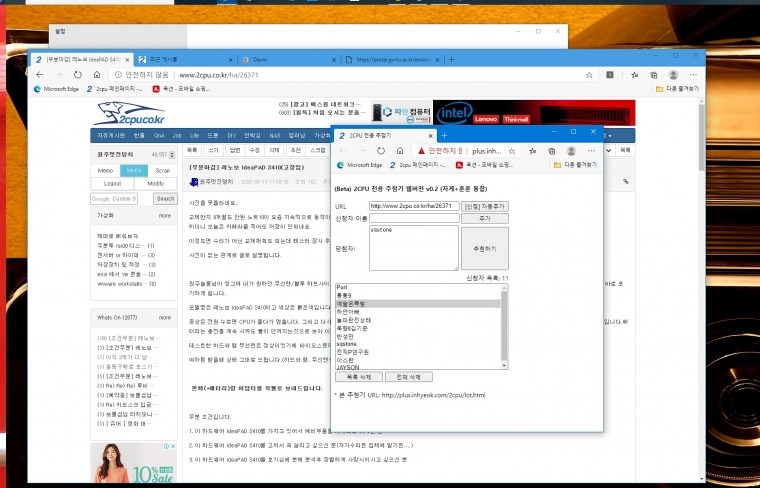
Task: Open QnA in the blue nav bar
Action: [x=159, y=136]
